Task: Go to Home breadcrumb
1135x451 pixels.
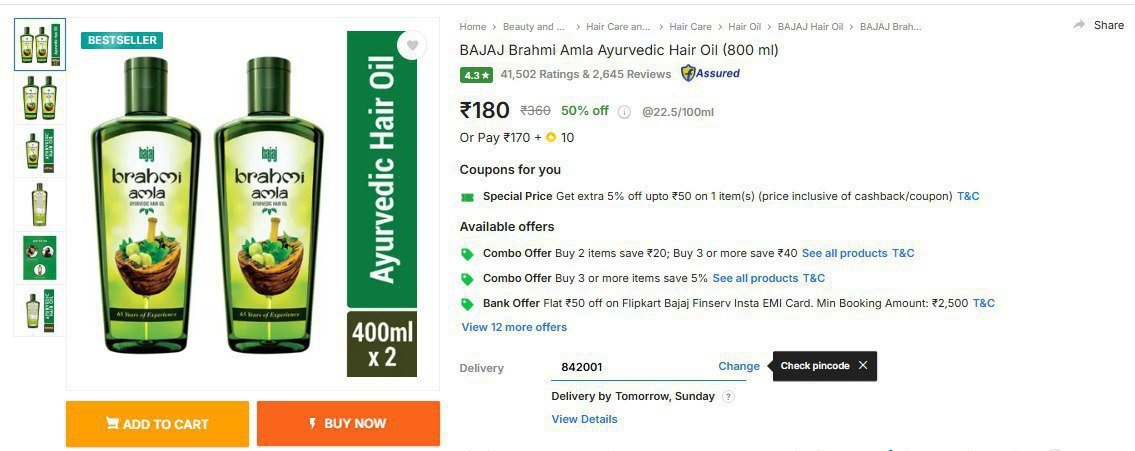Action: coord(473,26)
